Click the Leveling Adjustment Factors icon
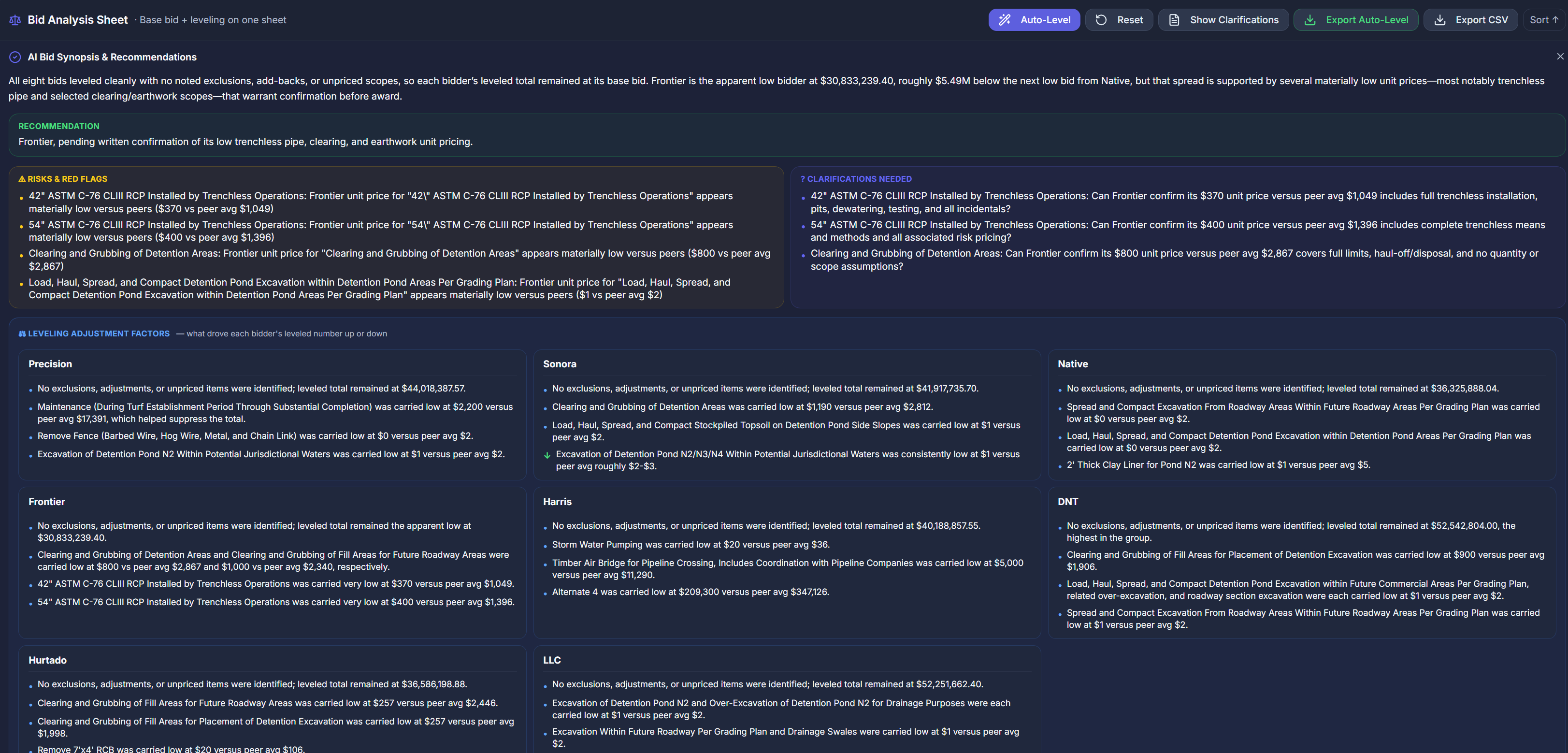 (22, 333)
